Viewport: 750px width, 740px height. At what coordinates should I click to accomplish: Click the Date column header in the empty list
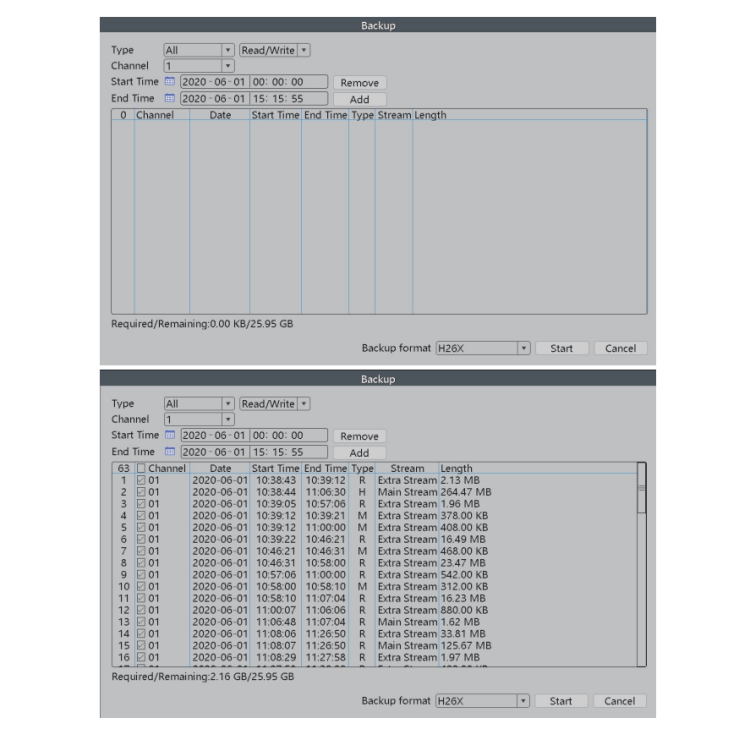tap(220, 115)
